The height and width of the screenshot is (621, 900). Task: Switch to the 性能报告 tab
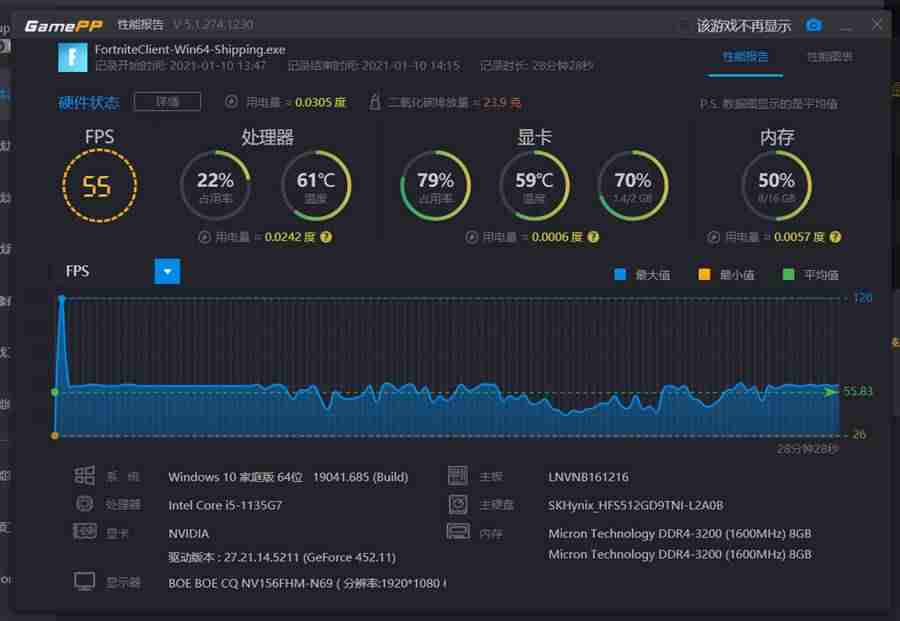coord(745,56)
